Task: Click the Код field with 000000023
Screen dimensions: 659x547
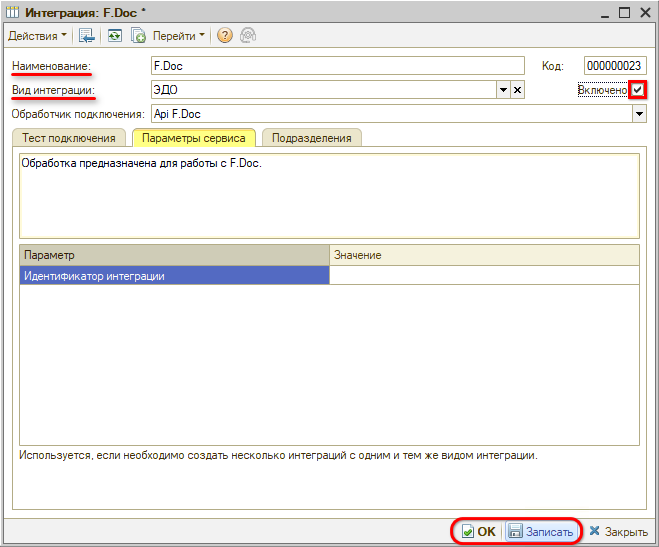Action: (x=615, y=66)
